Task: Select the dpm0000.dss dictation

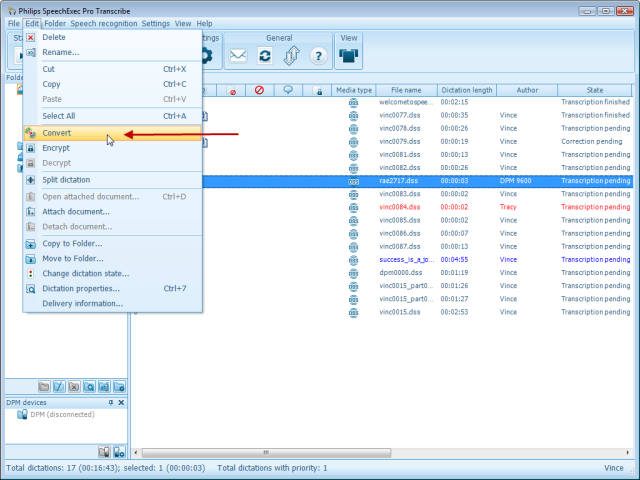Action: (400, 273)
